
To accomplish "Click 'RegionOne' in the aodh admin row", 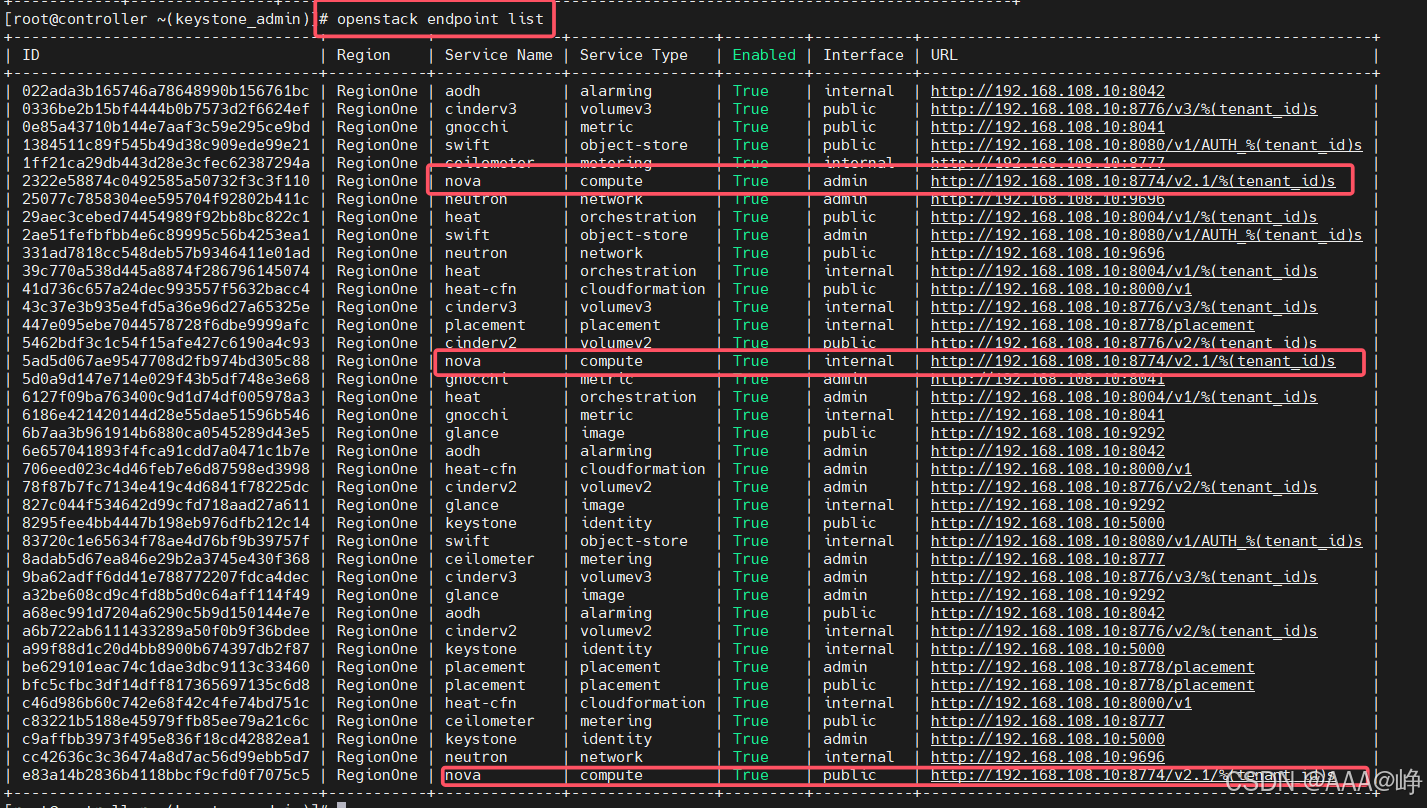I will [x=377, y=451].
